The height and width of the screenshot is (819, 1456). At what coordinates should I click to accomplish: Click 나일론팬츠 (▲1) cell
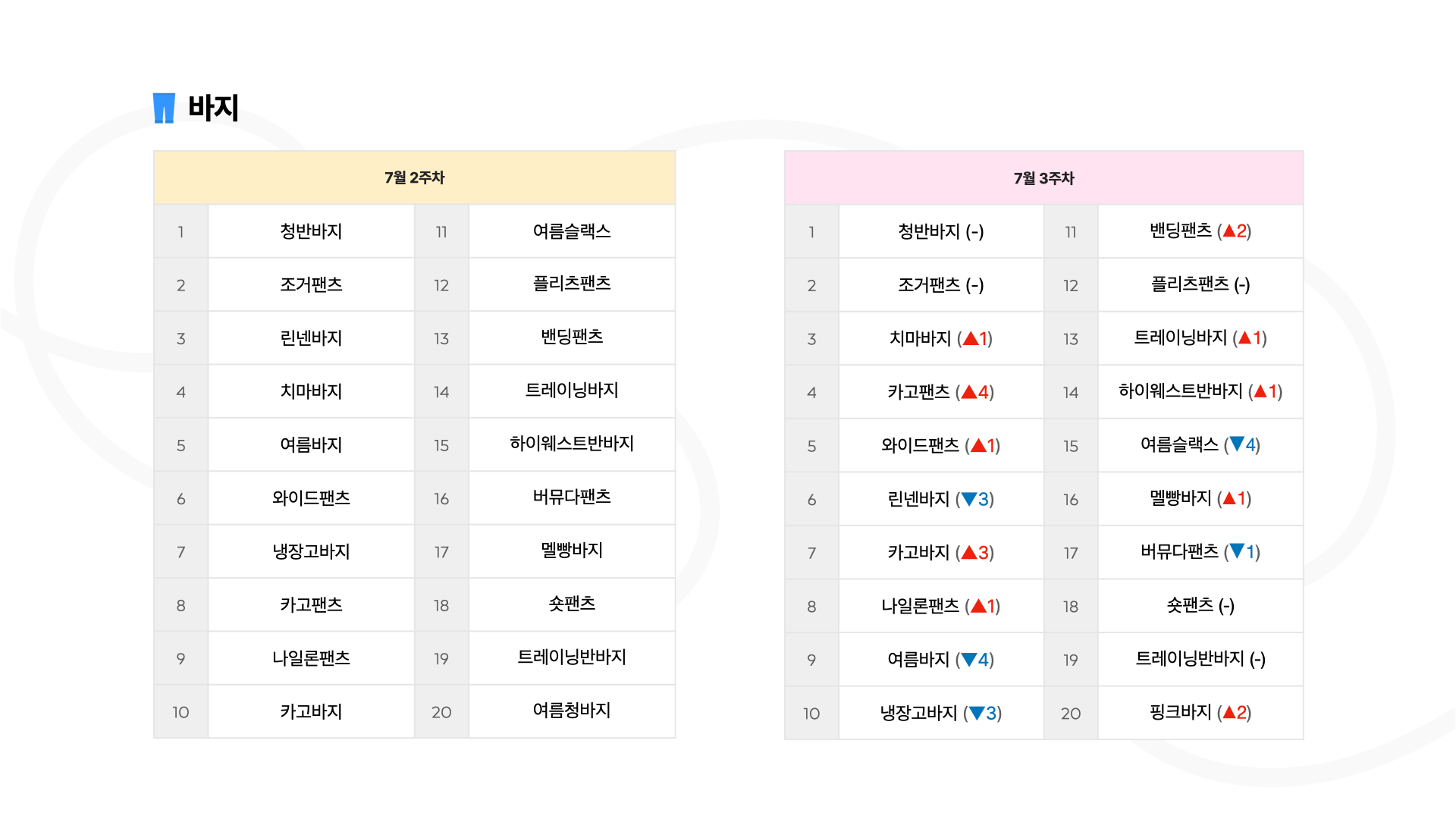pyautogui.click(x=940, y=606)
